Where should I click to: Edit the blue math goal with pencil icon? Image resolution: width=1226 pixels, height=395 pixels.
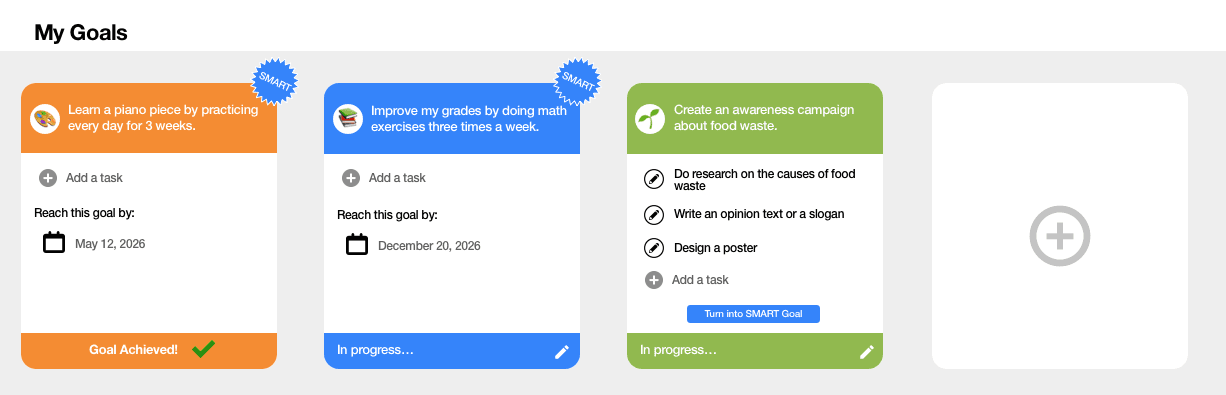click(562, 352)
